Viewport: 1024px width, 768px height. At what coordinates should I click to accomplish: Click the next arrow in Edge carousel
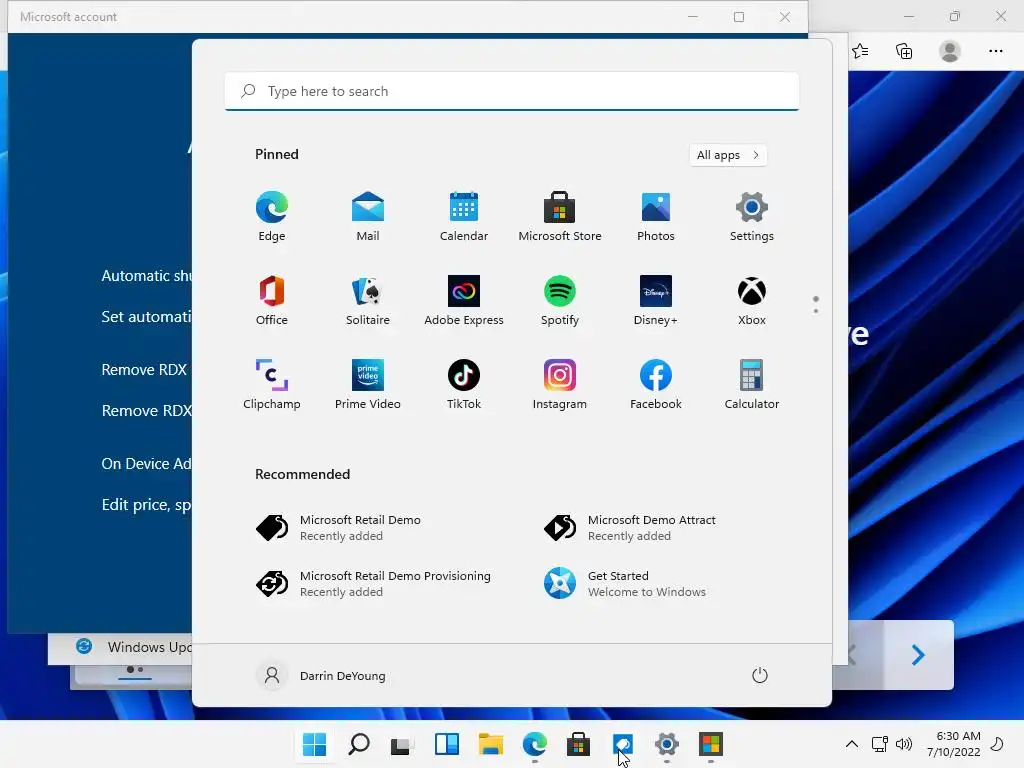(918, 654)
